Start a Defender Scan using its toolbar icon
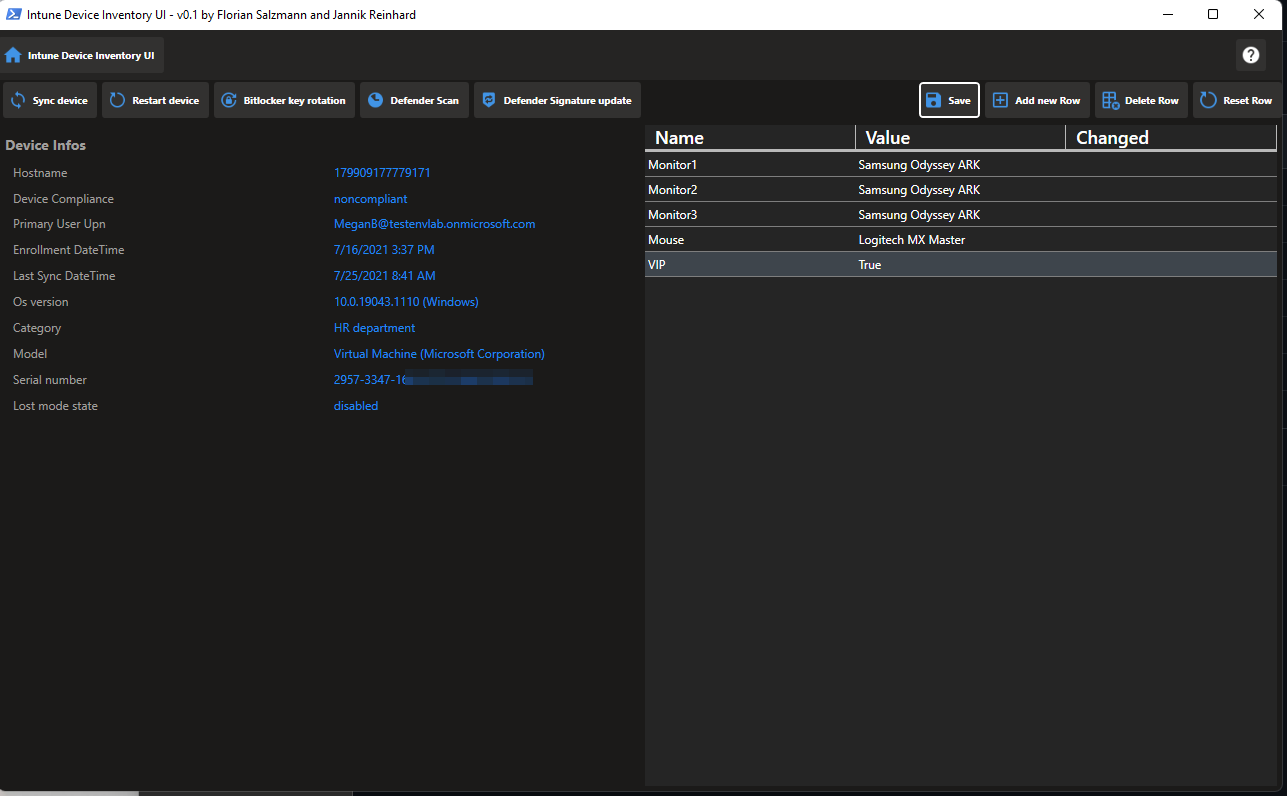 [x=377, y=100]
